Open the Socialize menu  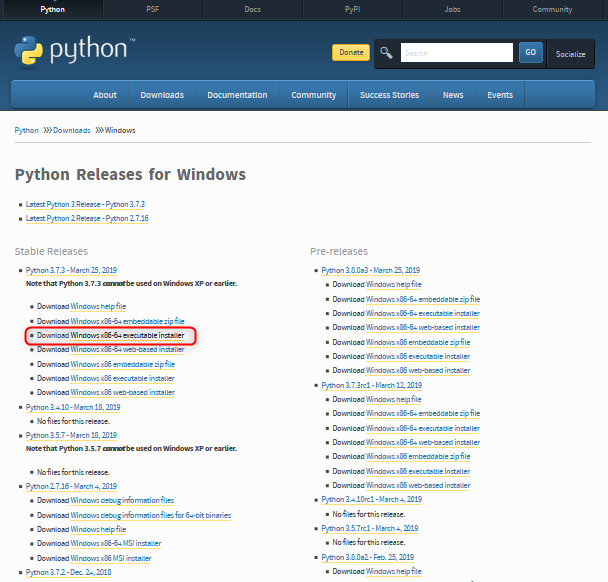point(570,54)
